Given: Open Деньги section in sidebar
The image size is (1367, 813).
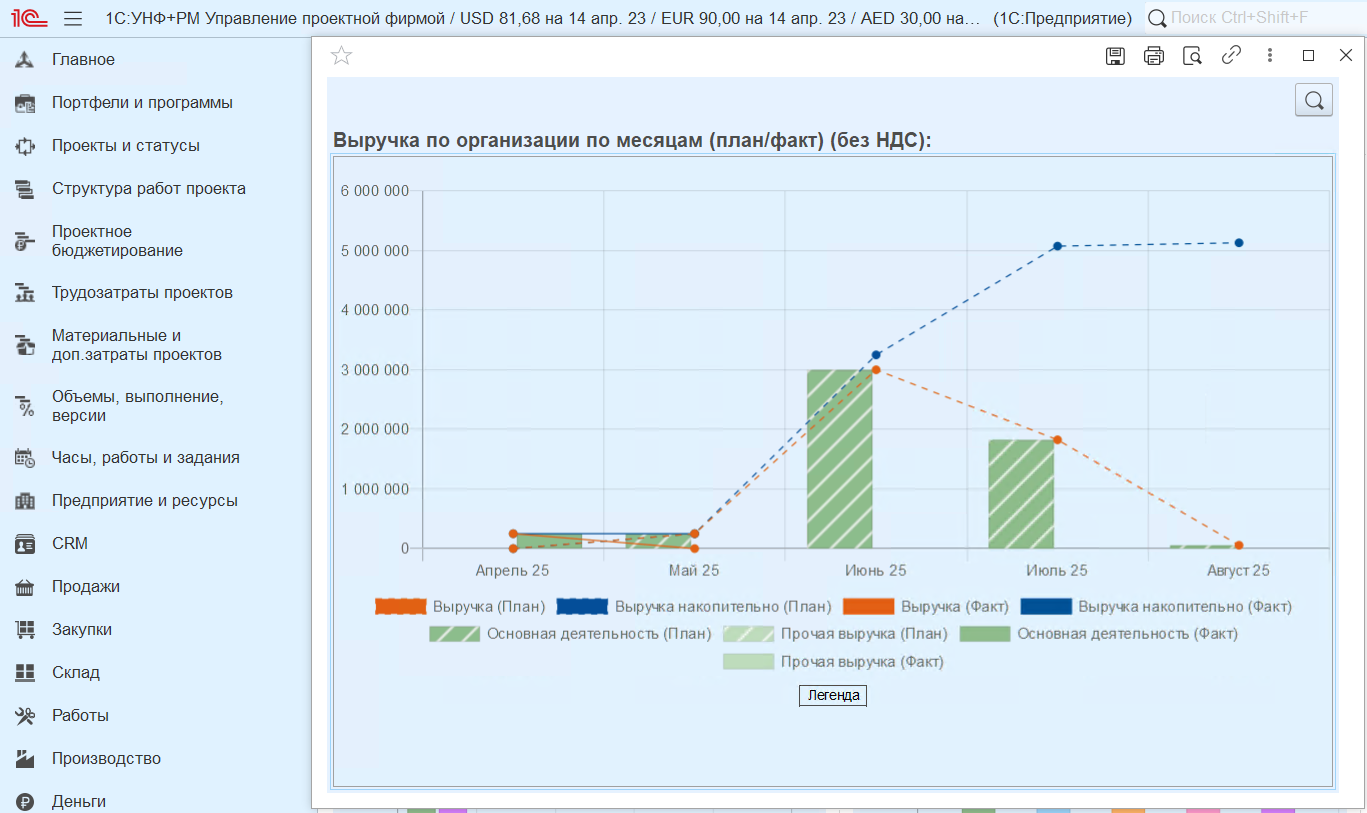Looking at the screenshot, I should pos(79,801).
